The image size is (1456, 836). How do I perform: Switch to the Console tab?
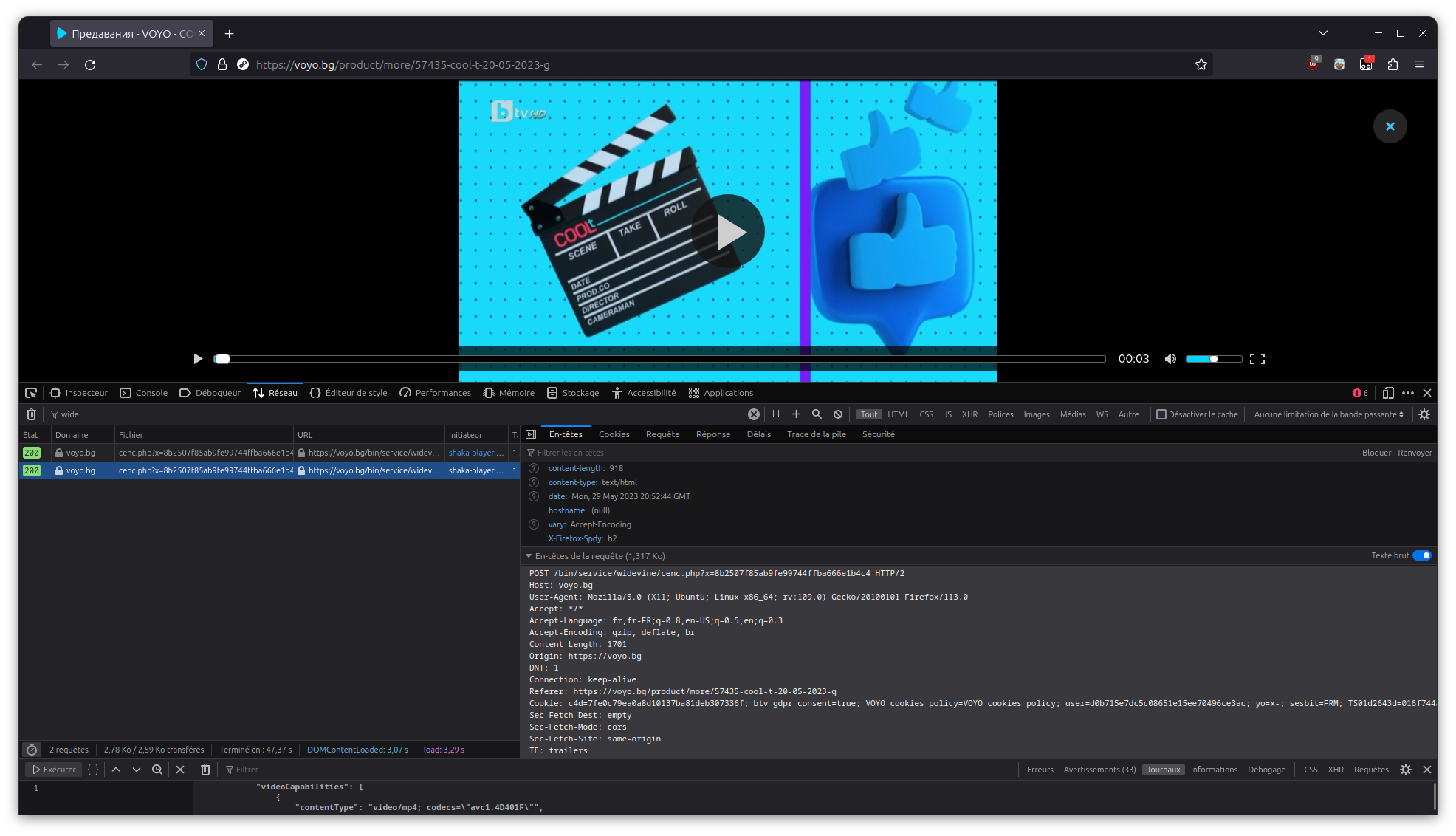coord(144,393)
